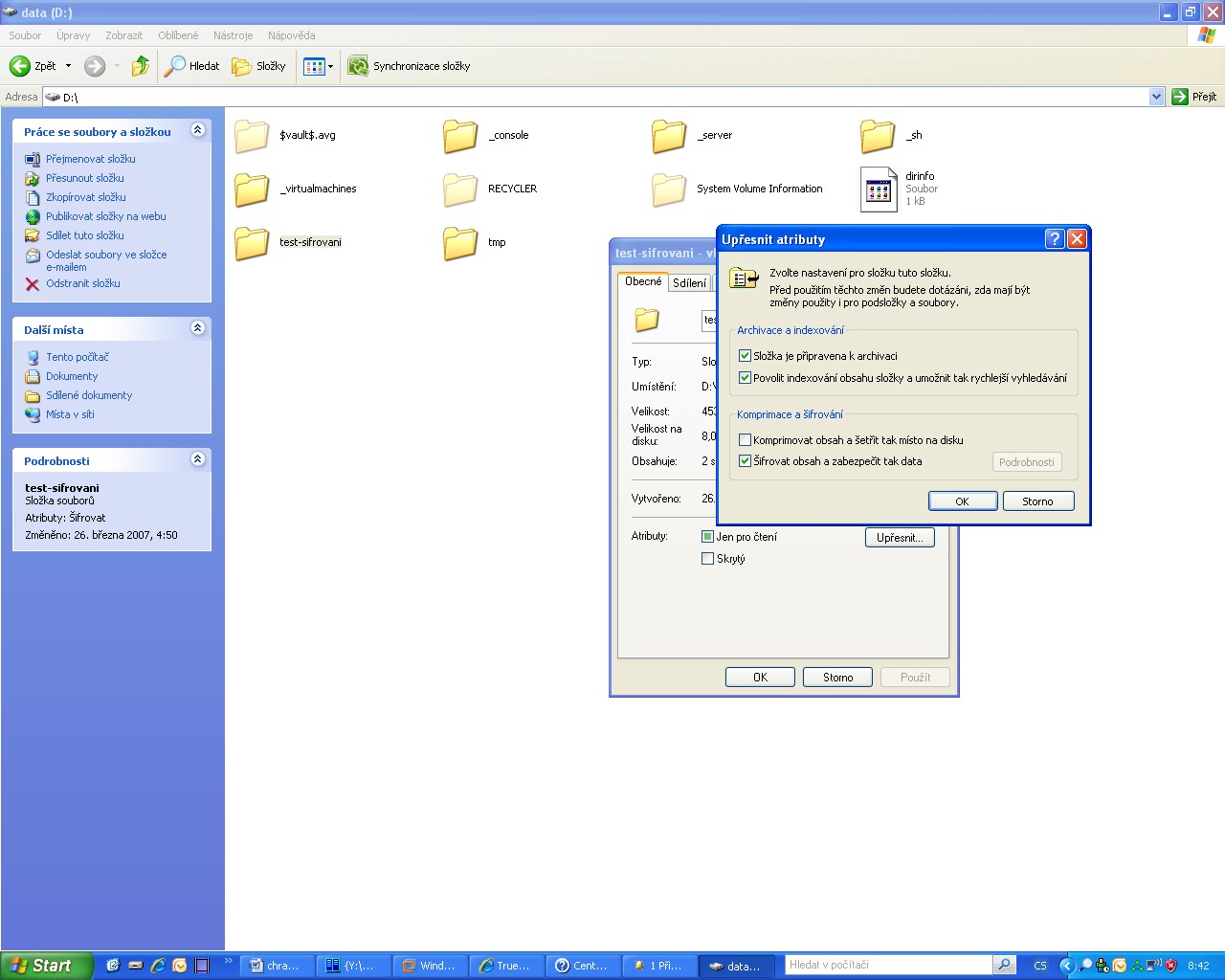Open the dirinfo file icon

878,189
